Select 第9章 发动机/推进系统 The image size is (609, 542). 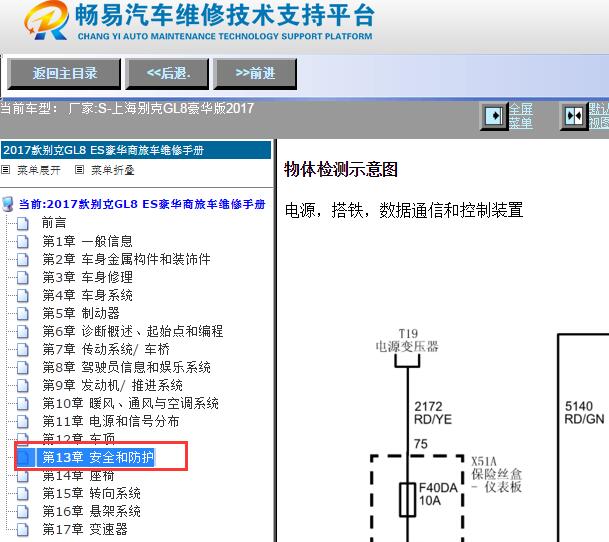112,385
